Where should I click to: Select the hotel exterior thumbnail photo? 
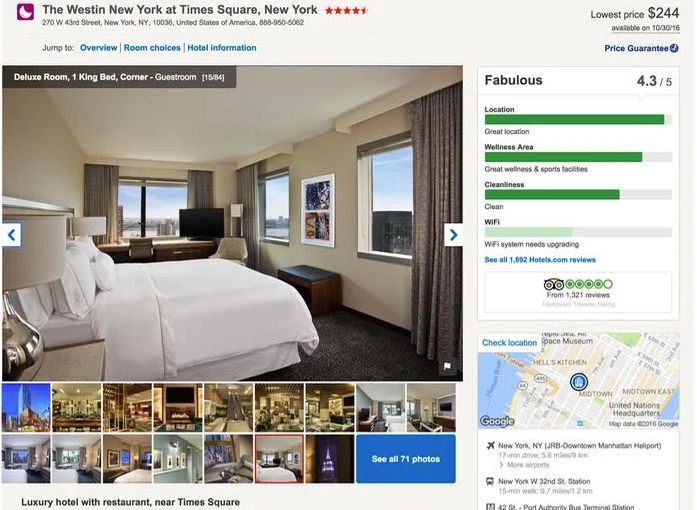26,408
